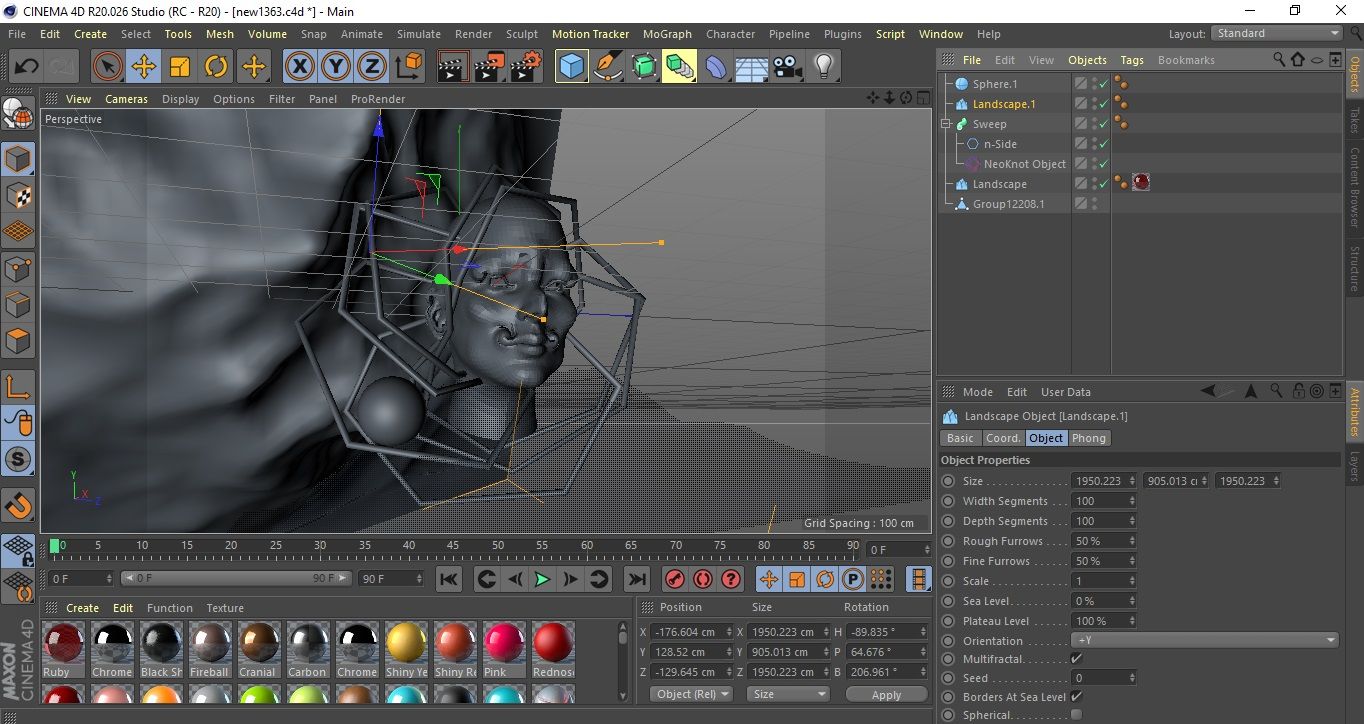
Task: Enable the Spherical checkbox
Action: (x=1076, y=714)
